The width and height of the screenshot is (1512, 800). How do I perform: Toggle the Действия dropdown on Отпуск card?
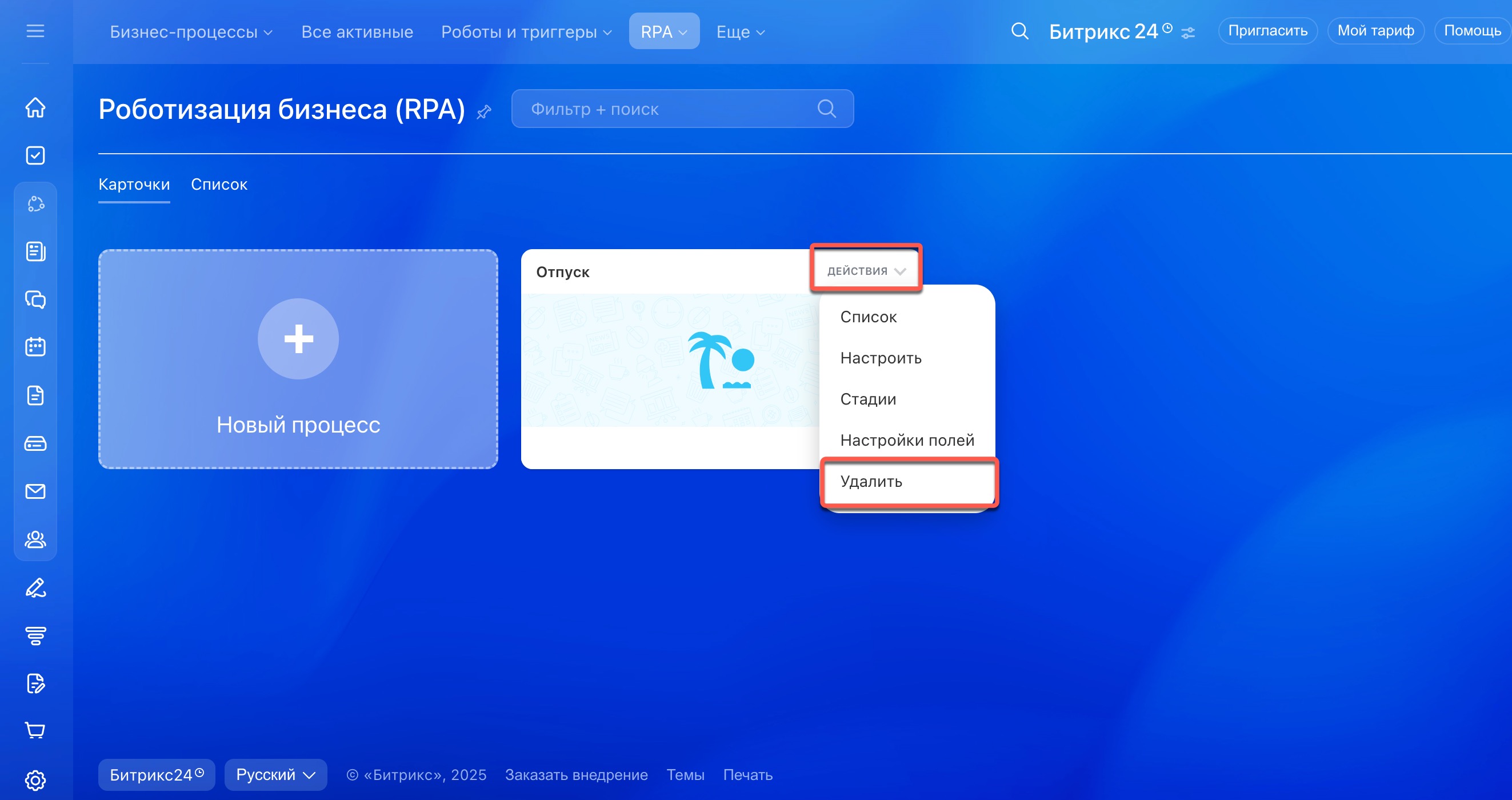[x=866, y=271]
